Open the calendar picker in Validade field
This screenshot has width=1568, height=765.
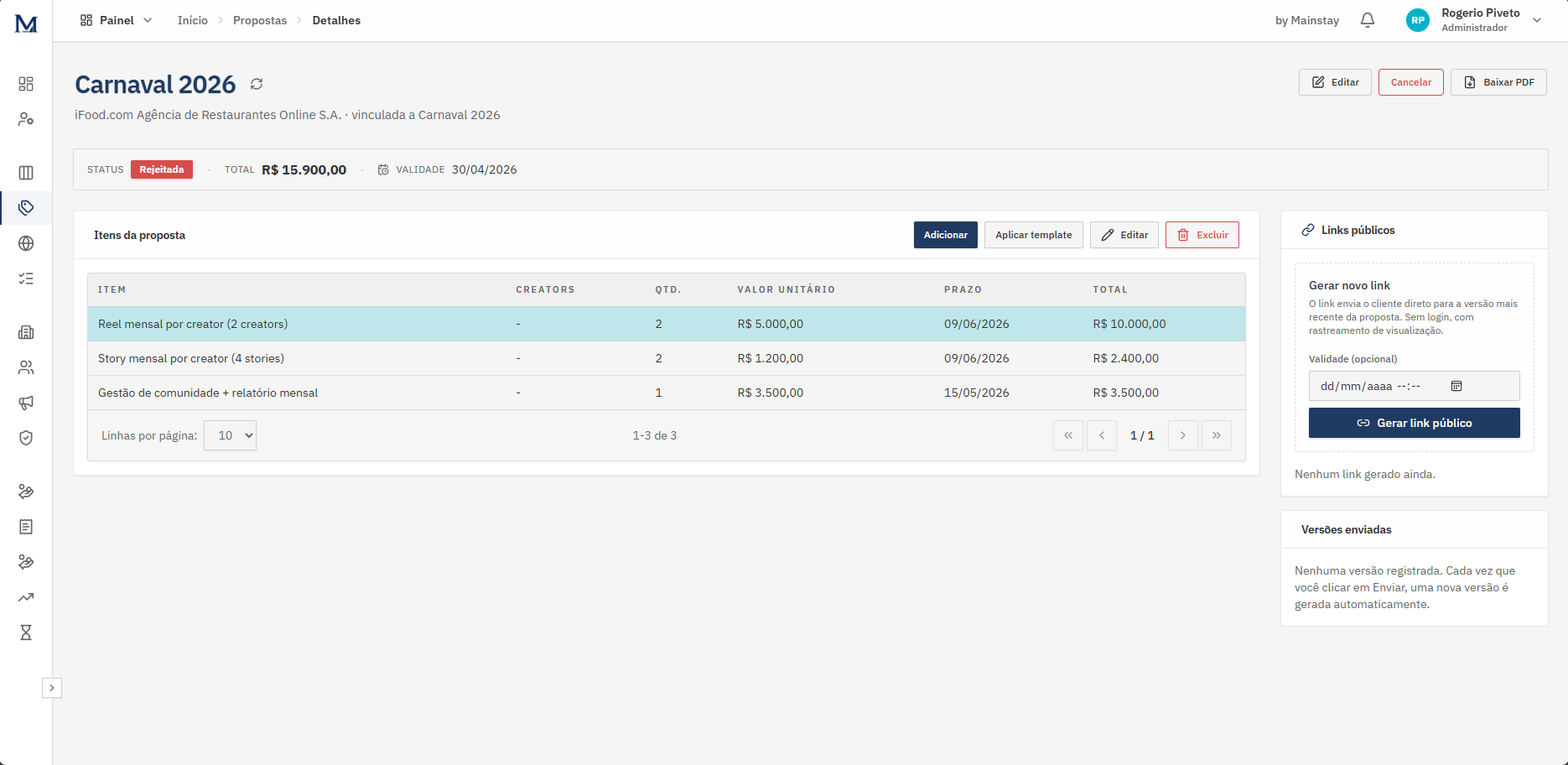coord(1456,386)
